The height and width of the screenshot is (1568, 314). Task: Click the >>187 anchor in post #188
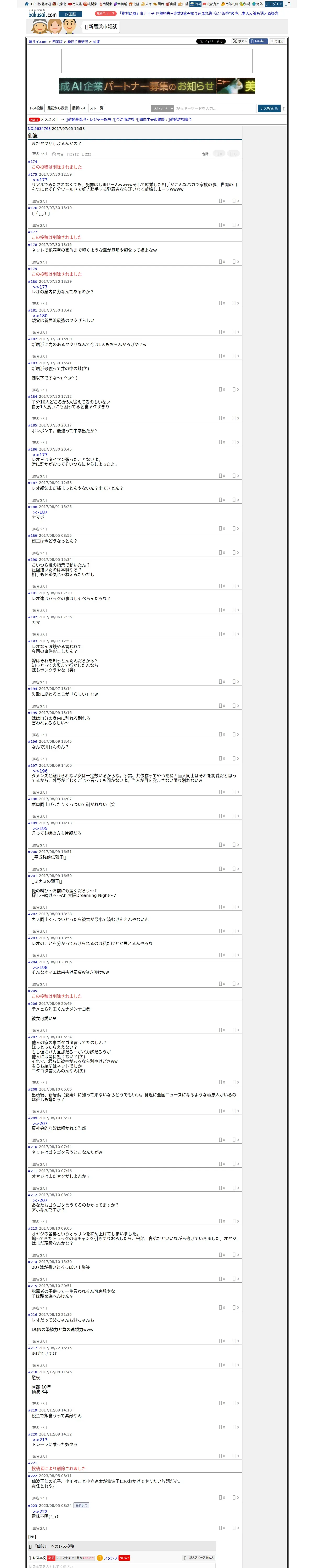[x=40, y=512]
